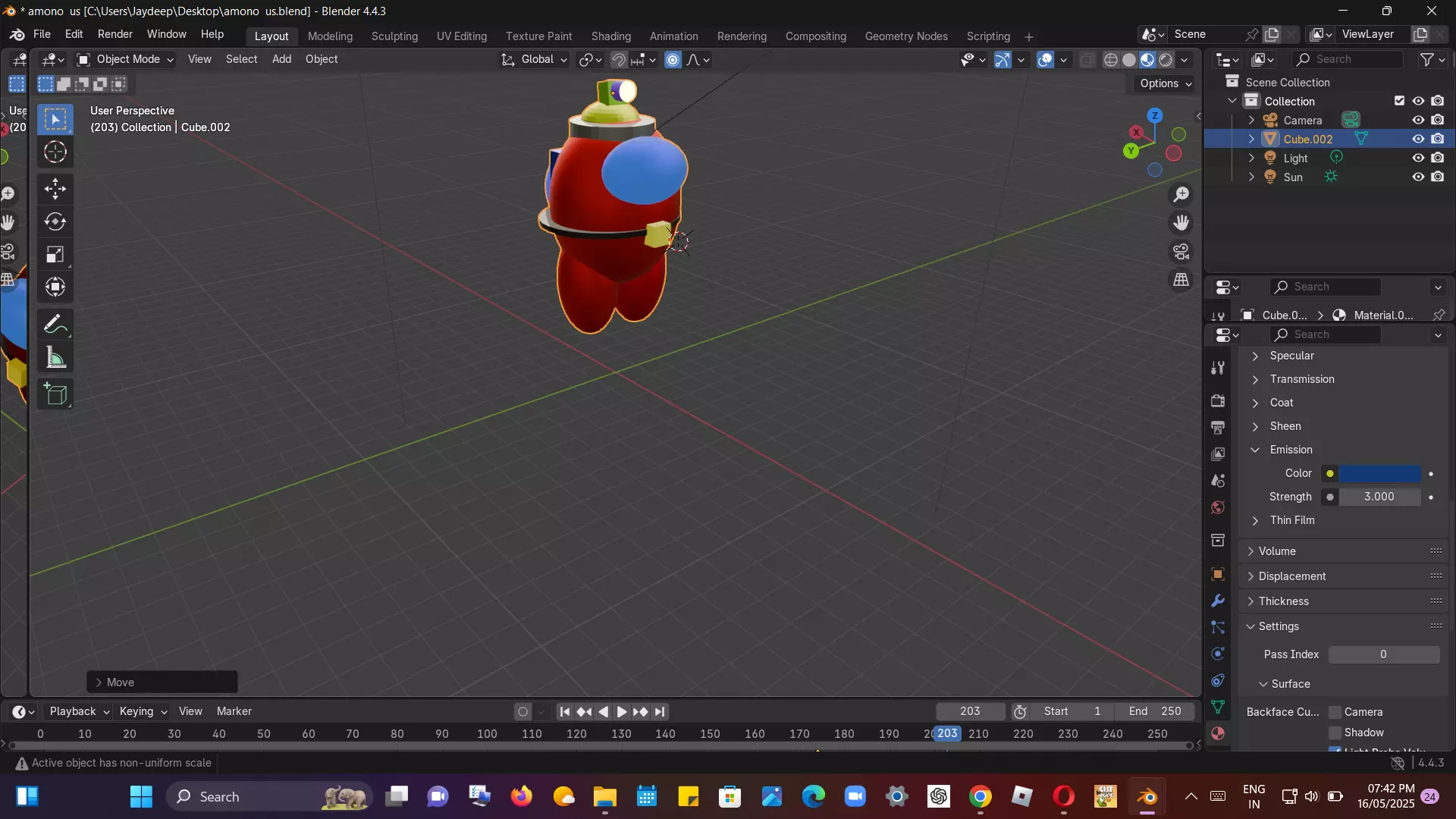
Task: Select the Rotate tool
Action: coord(55,221)
